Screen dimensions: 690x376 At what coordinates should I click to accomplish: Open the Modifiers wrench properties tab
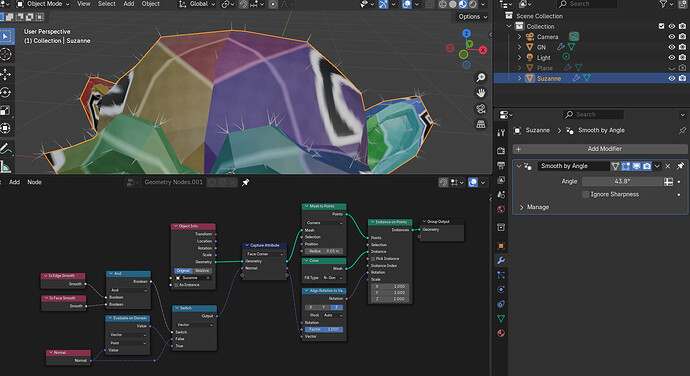(501, 260)
